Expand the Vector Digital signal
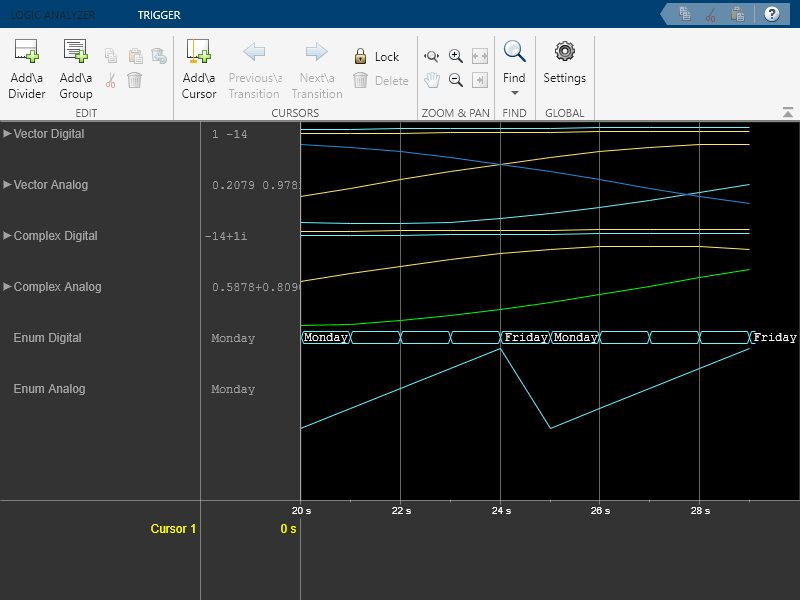This screenshot has height=600, width=800. [8, 133]
